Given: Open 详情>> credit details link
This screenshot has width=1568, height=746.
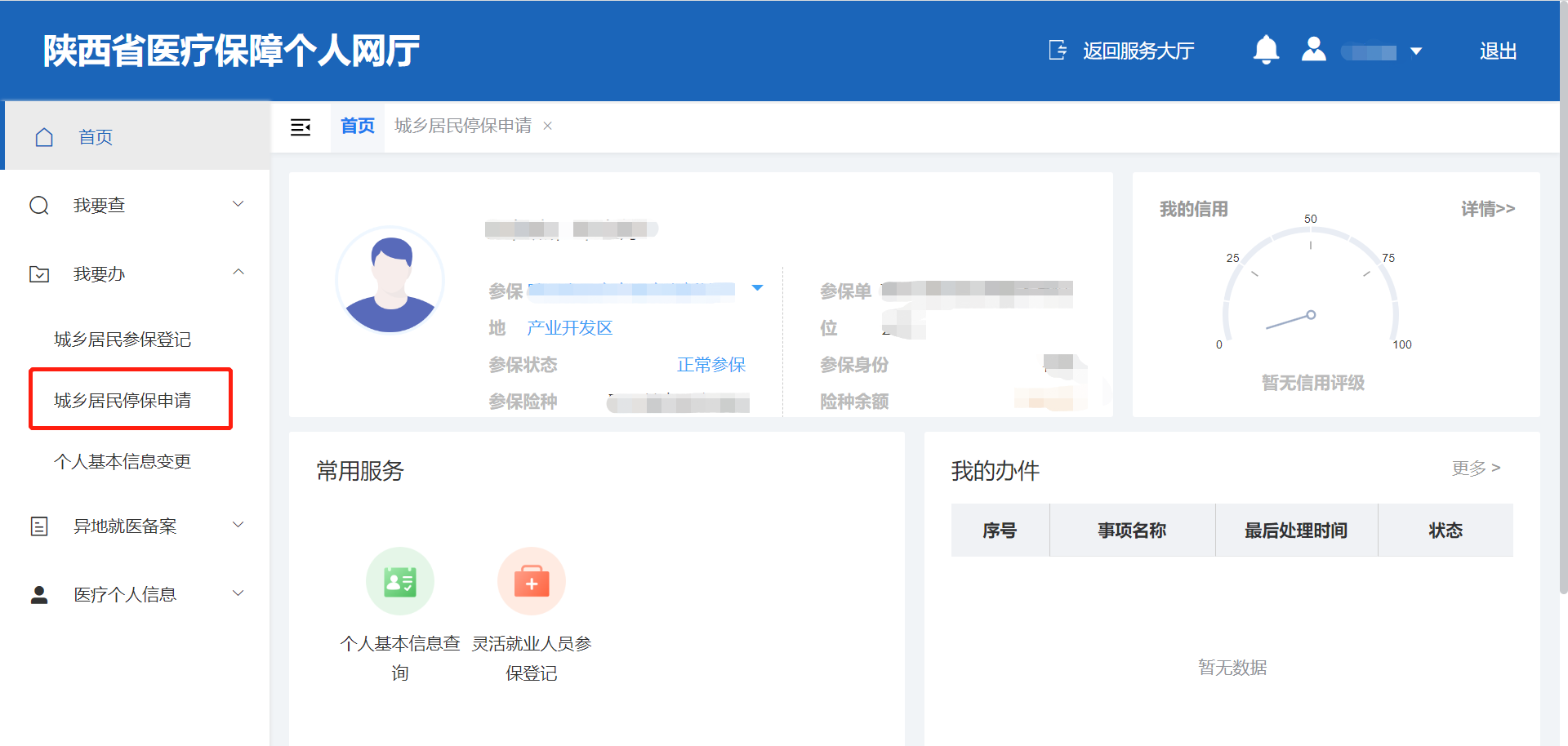Looking at the screenshot, I should point(1487,209).
